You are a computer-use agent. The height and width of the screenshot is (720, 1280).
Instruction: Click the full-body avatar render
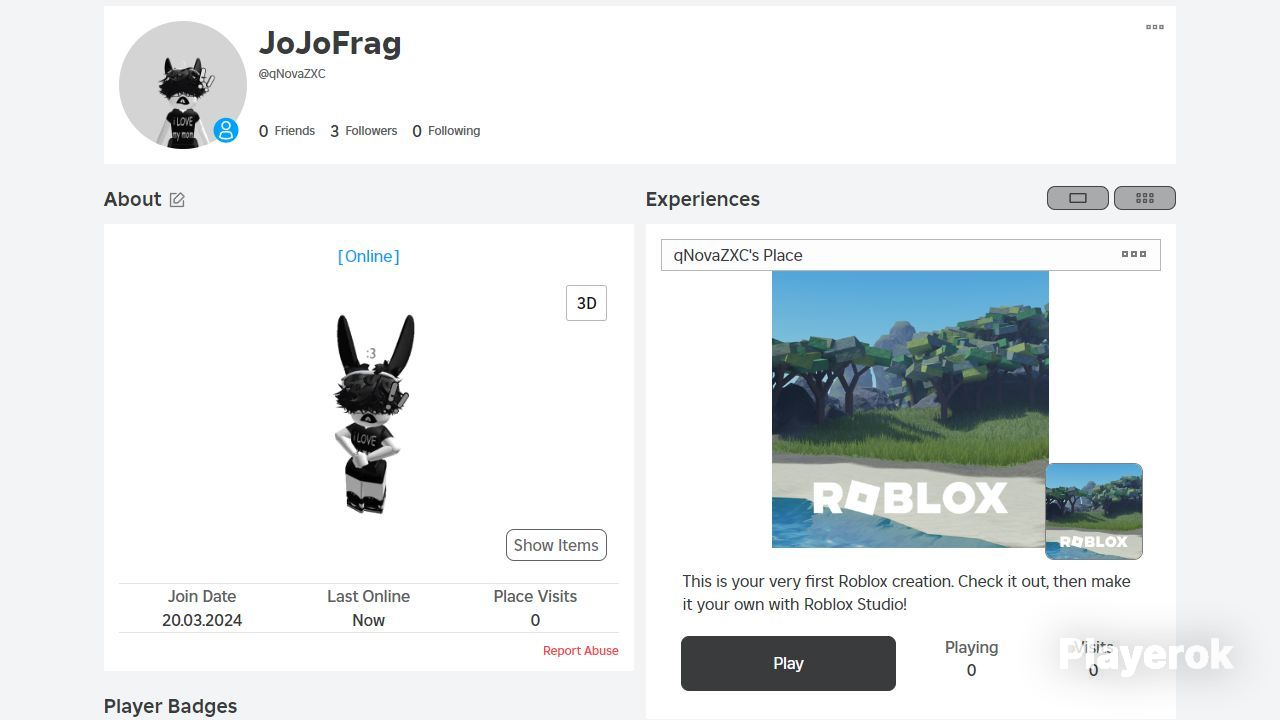tap(372, 414)
